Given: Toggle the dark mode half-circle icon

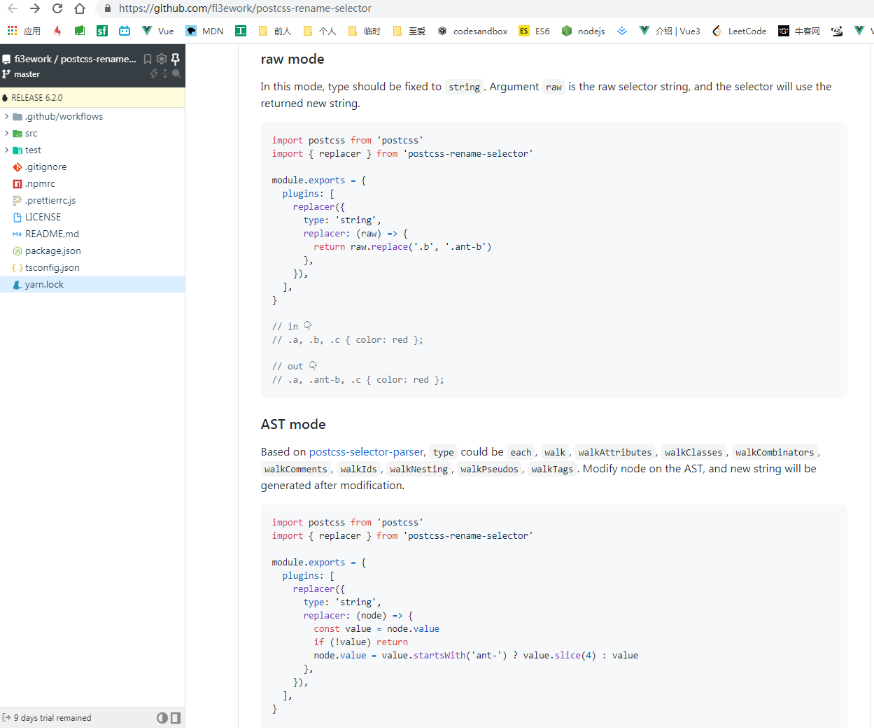Looking at the screenshot, I should (x=162, y=718).
